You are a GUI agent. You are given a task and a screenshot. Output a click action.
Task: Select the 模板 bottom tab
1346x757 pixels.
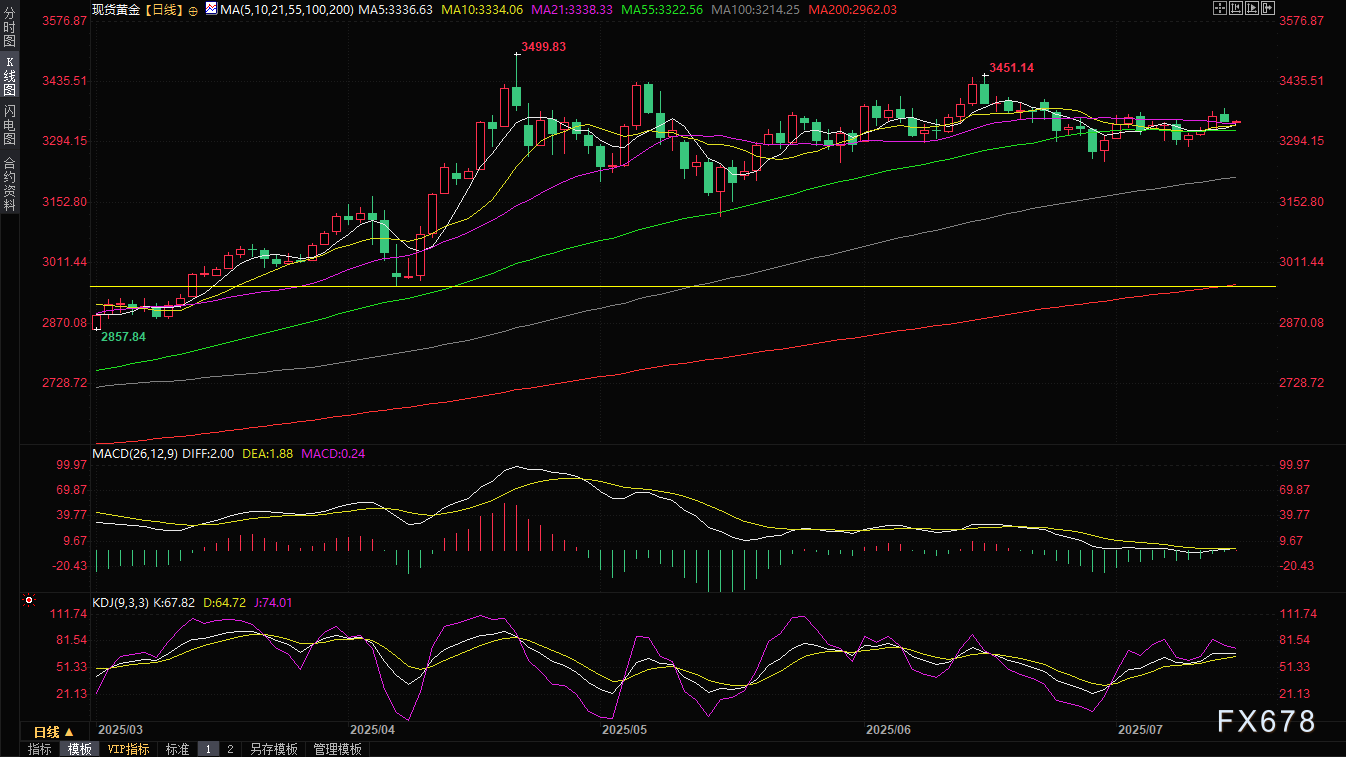point(79,749)
